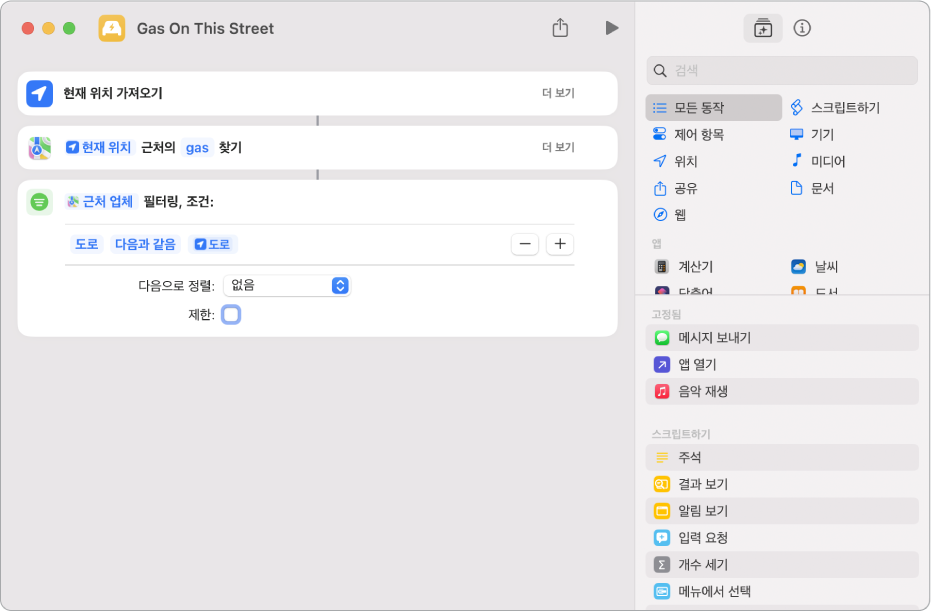Image resolution: width=931 pixels, height=612 pixels.
Task: Click the green filter icon of the 필터링 action
Action: [39, 202]
